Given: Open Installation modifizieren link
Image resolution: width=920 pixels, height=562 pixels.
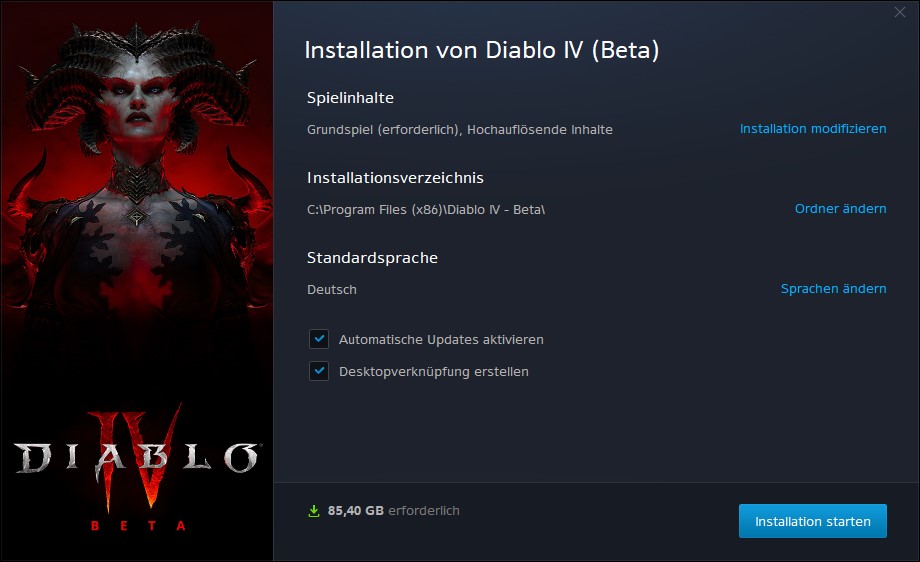Looking at the screenshot, I should pyautogui.click(x=813, y=129).
